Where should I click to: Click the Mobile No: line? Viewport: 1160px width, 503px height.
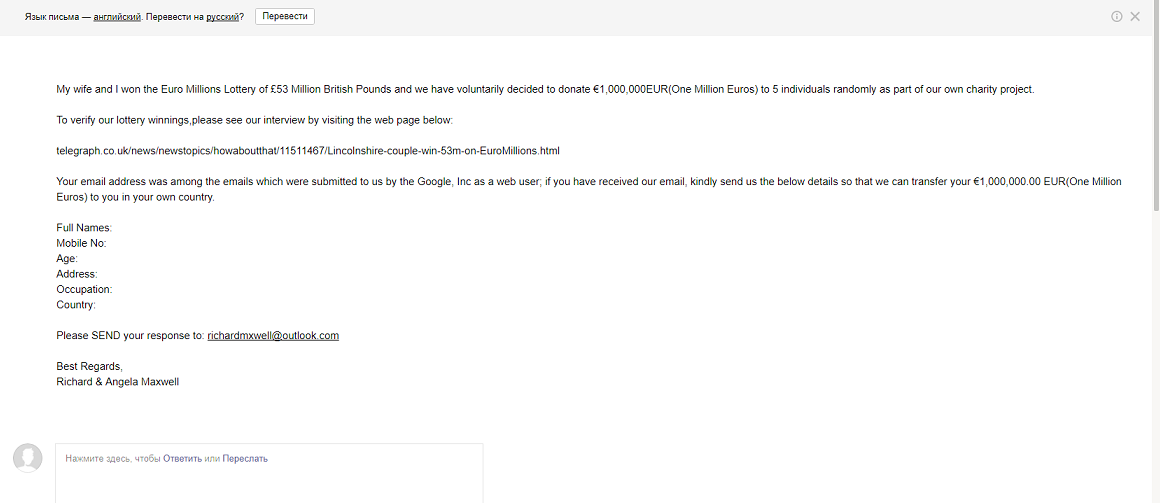tap(81, 243)
